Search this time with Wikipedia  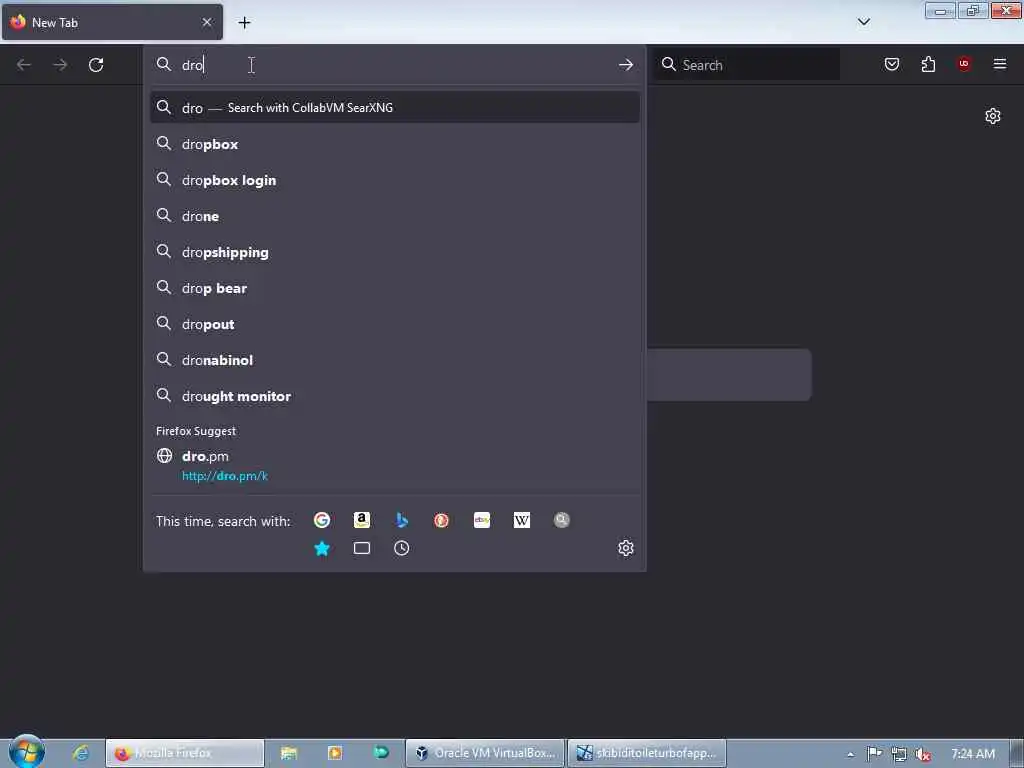[522, 520]
